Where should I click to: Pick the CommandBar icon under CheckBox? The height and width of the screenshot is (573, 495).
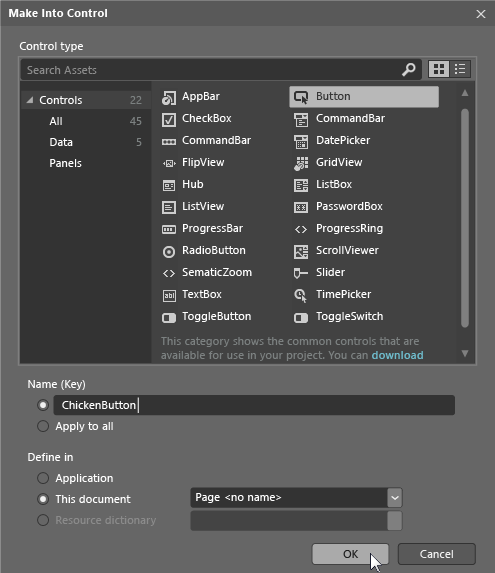[x=169, y=142]
